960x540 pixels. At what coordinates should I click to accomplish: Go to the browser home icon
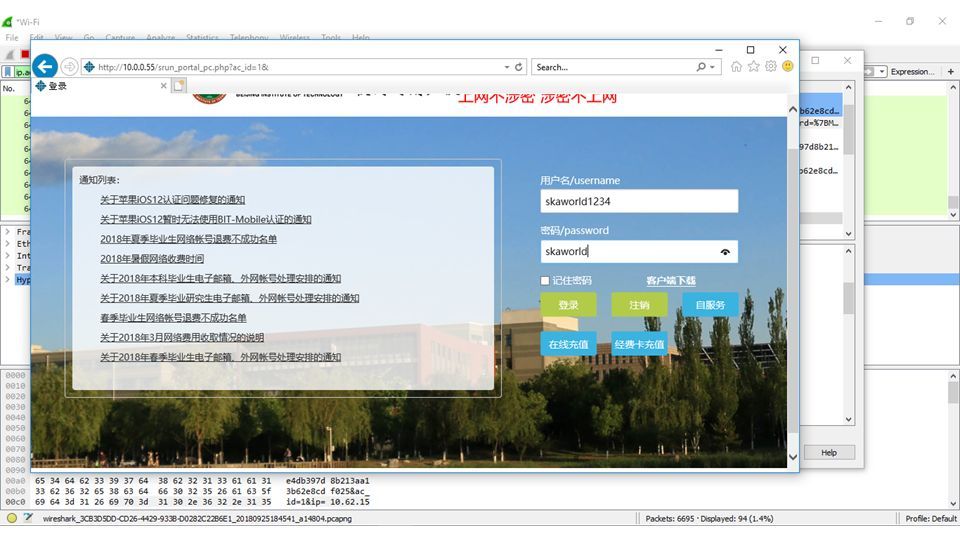click(x=737, y=66)
